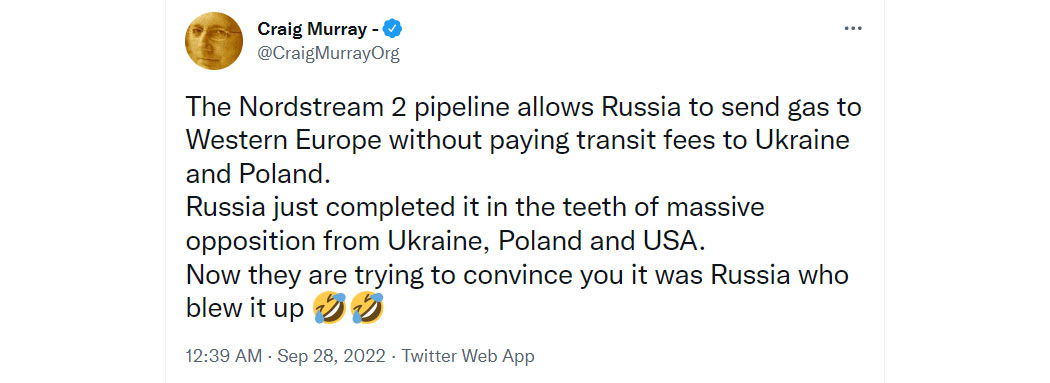Viewport: 1050px width, 383px height.
Task: Click the blue verified badge
Action: (394, 29)
